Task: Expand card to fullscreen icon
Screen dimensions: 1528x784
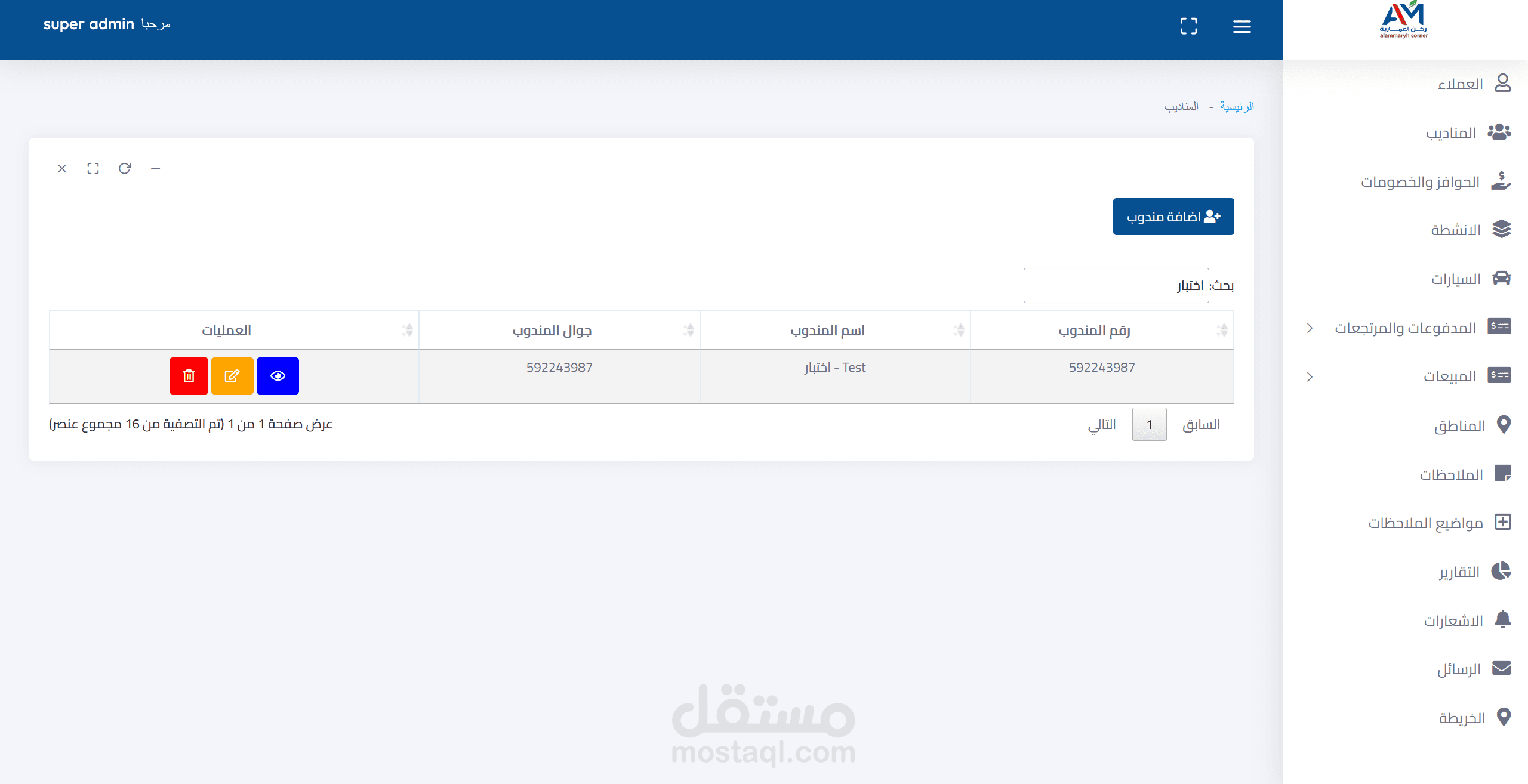Action: 93,168
